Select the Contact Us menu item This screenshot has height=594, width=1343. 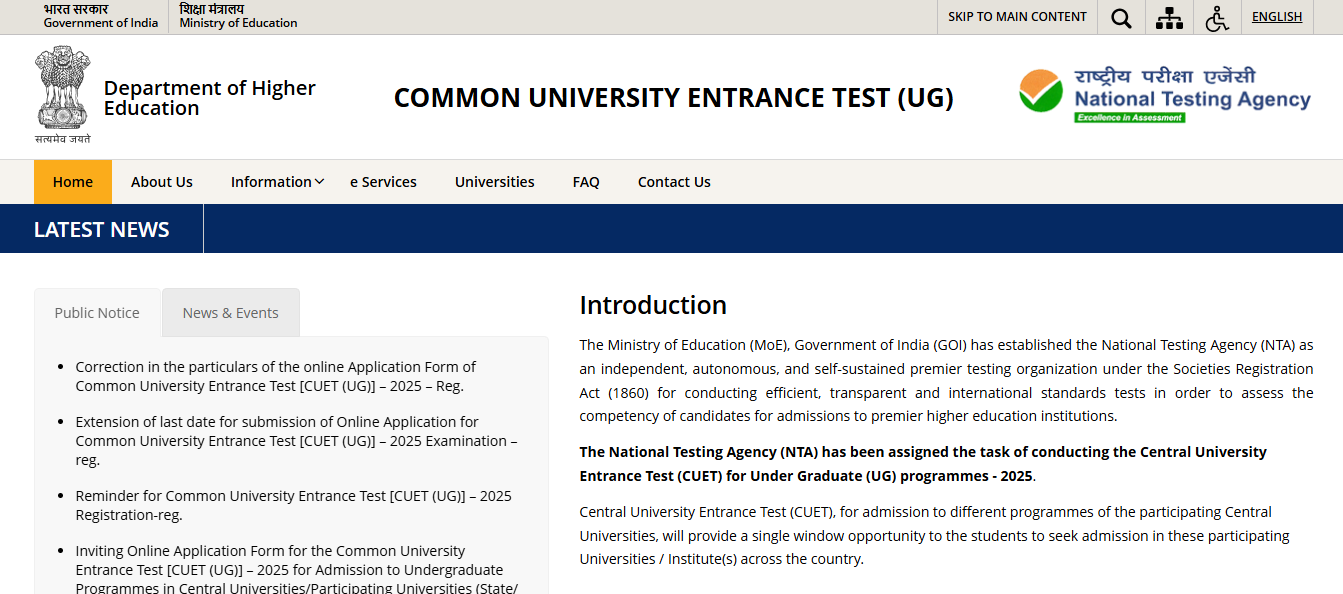pos(674,181)
